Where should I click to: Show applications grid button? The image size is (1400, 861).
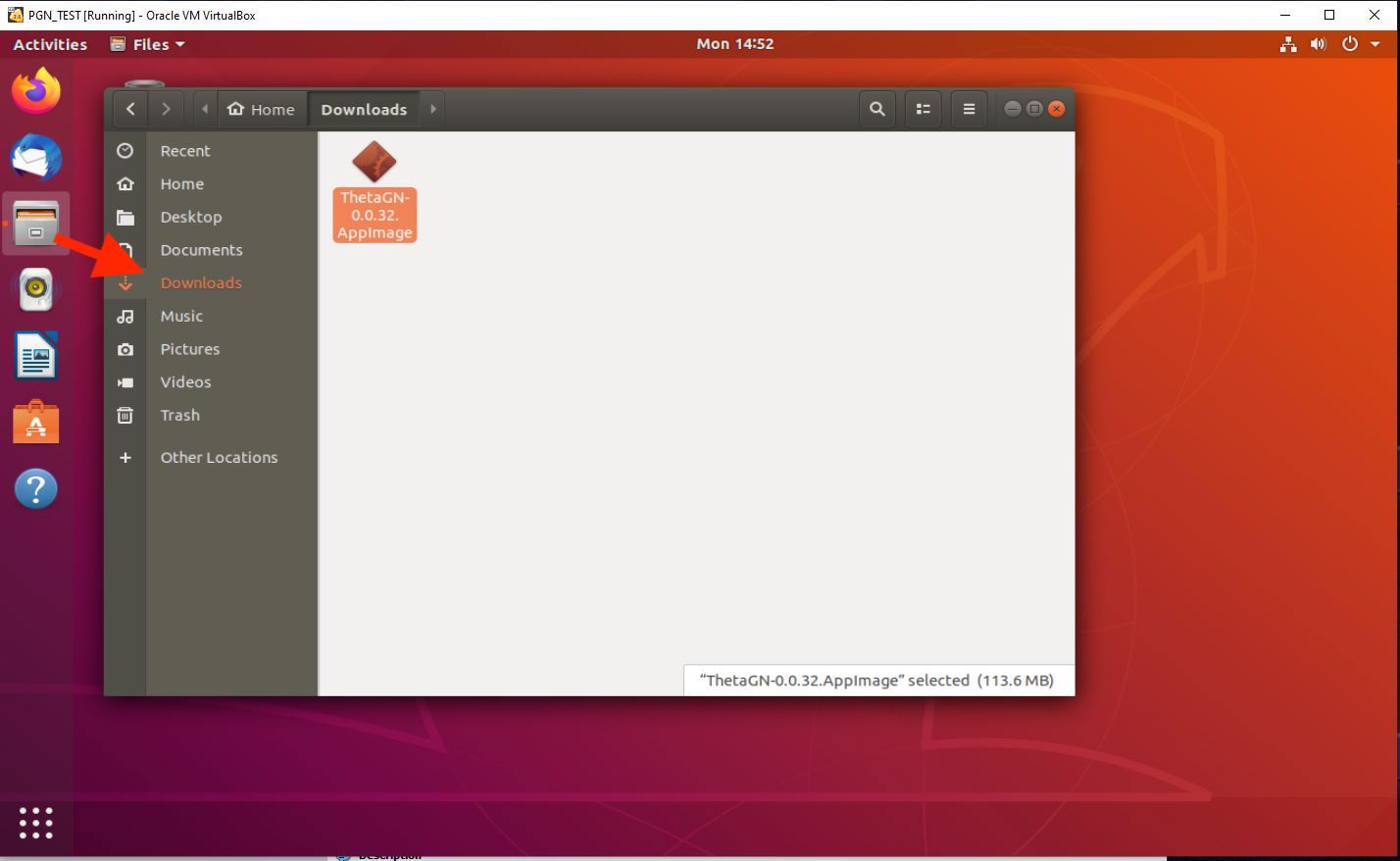coord(36,823)
